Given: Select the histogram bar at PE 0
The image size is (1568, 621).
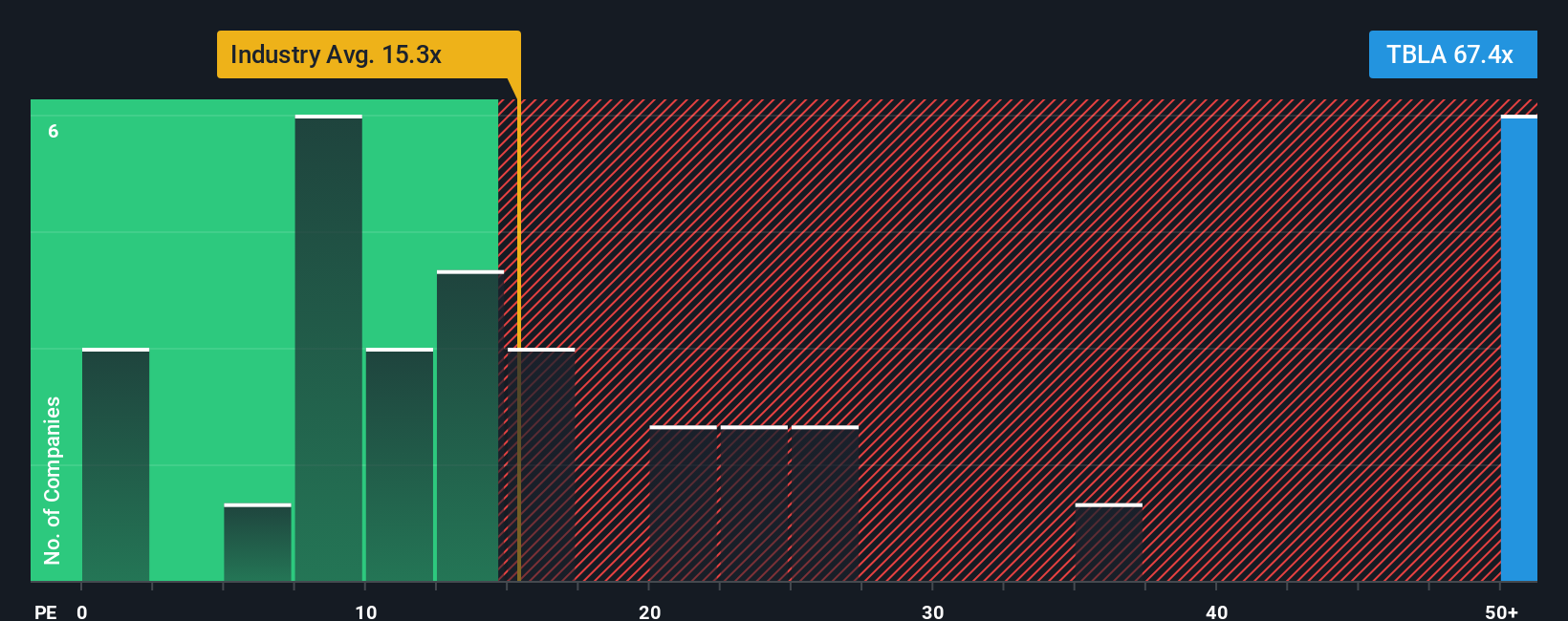Looking at the screenshot, I should click(116, 465).
